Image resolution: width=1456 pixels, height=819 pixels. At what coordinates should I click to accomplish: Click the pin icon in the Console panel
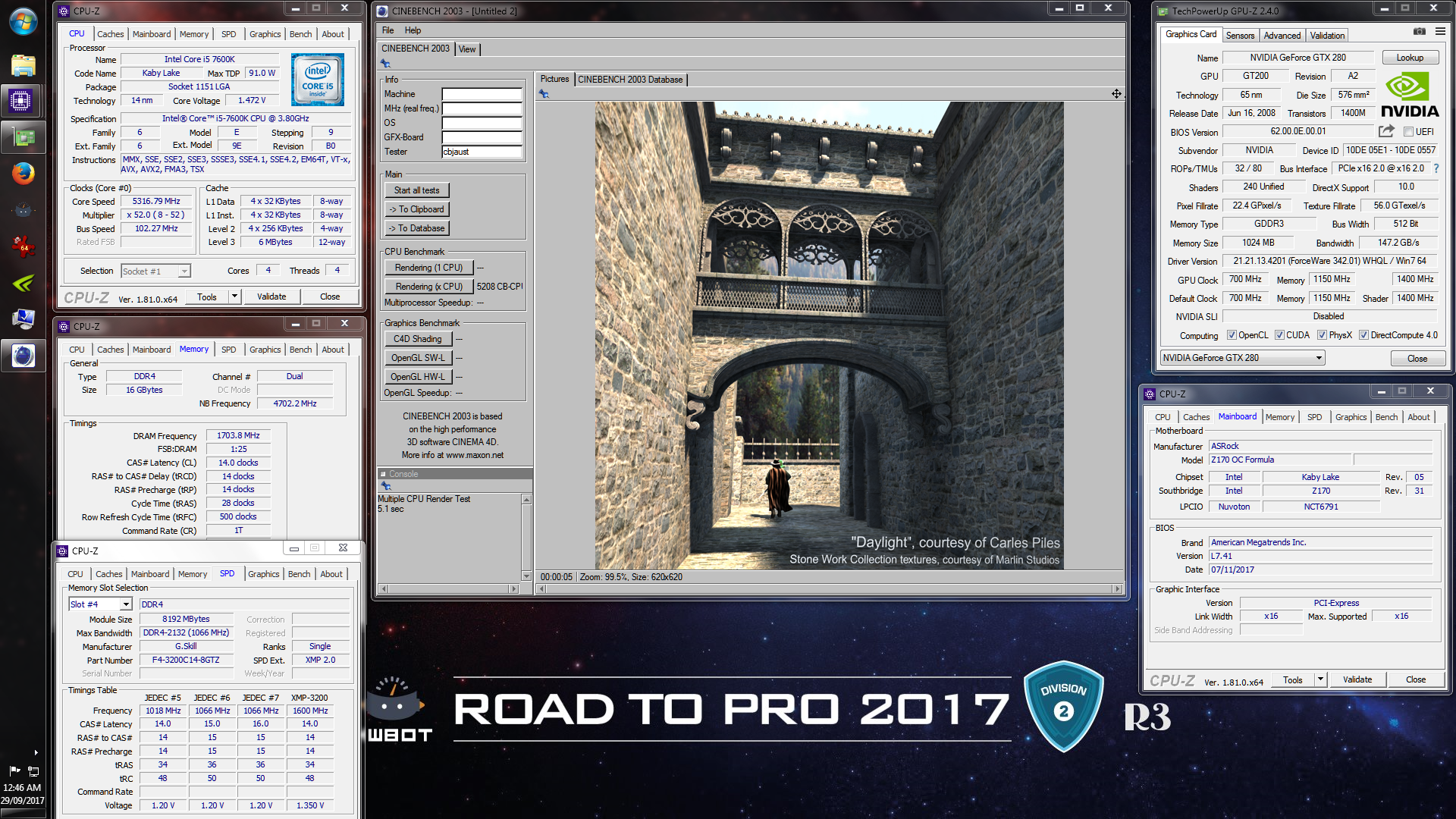(x=385, y=485)
